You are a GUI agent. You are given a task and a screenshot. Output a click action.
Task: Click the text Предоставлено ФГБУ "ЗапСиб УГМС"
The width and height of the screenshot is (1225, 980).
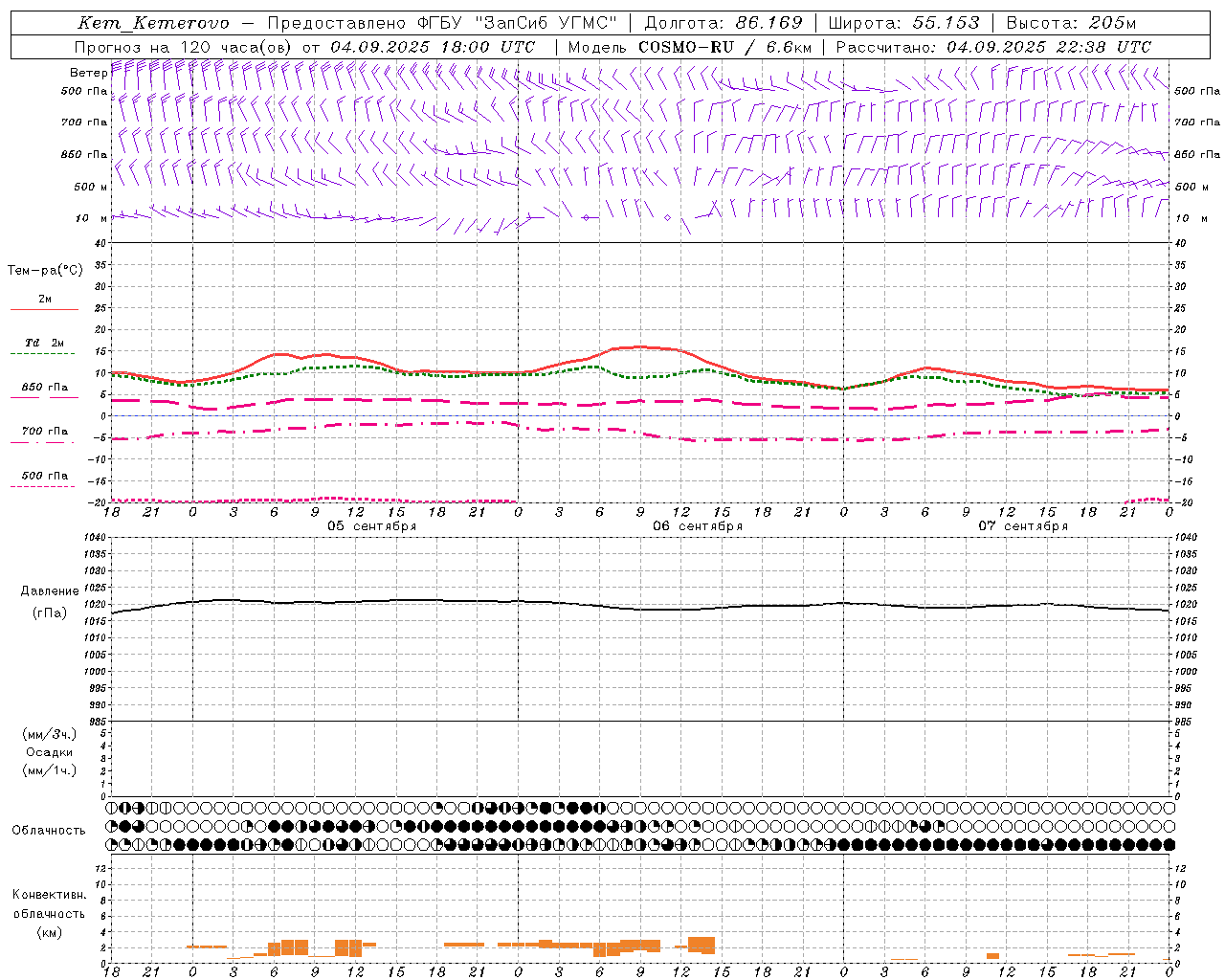tap(442, 23)
